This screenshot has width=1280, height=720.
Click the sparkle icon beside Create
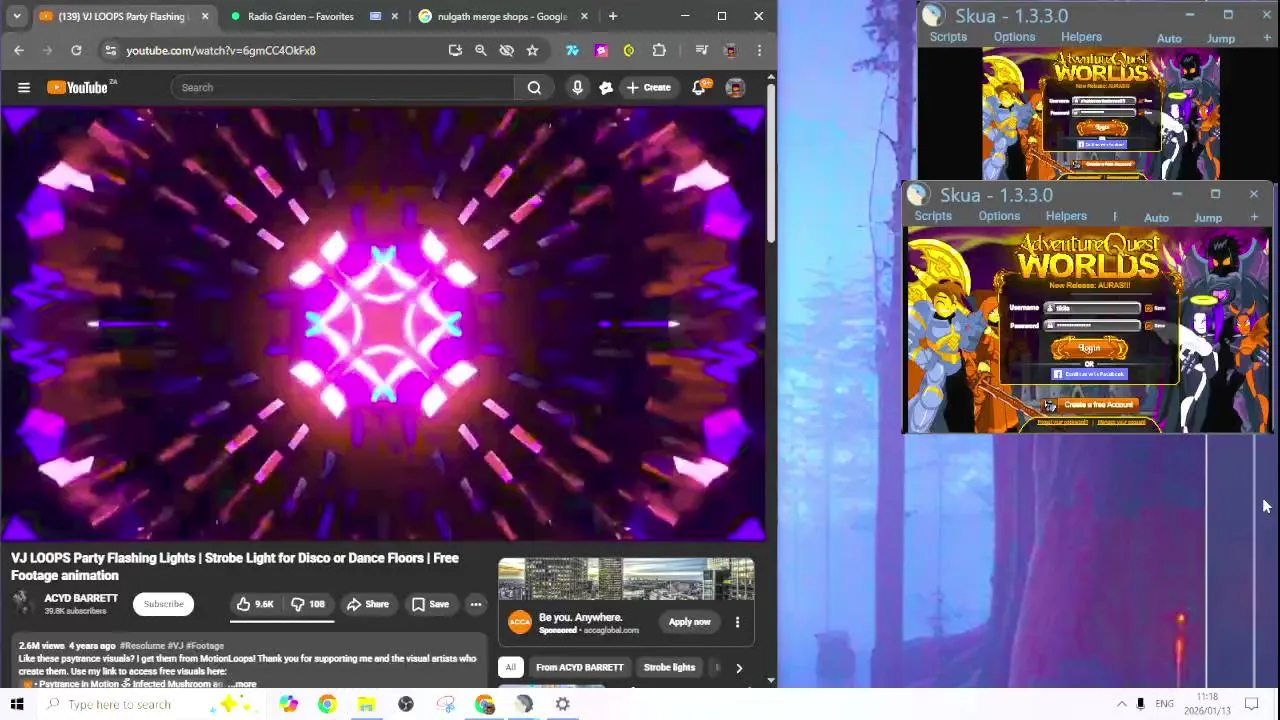(605, 88)
